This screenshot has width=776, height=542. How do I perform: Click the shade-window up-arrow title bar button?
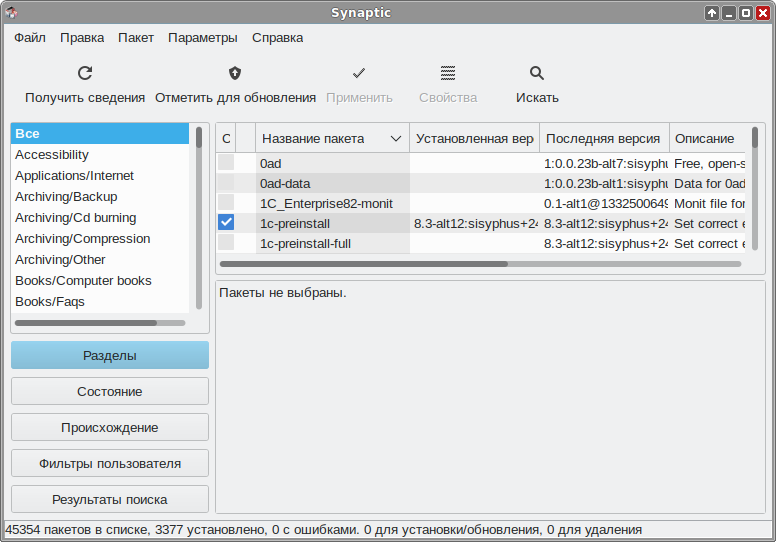[x=712, y=13]
